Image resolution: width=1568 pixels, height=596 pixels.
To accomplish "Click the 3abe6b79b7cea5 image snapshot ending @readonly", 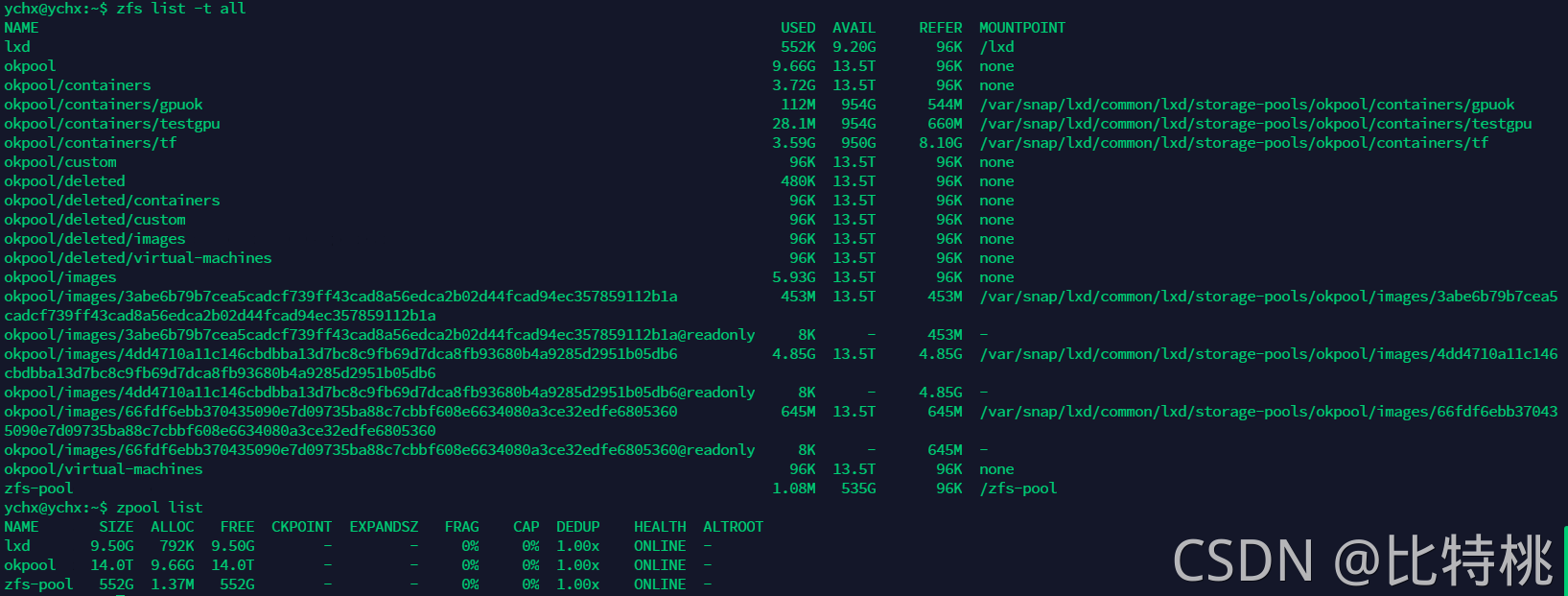I will 380,335.
